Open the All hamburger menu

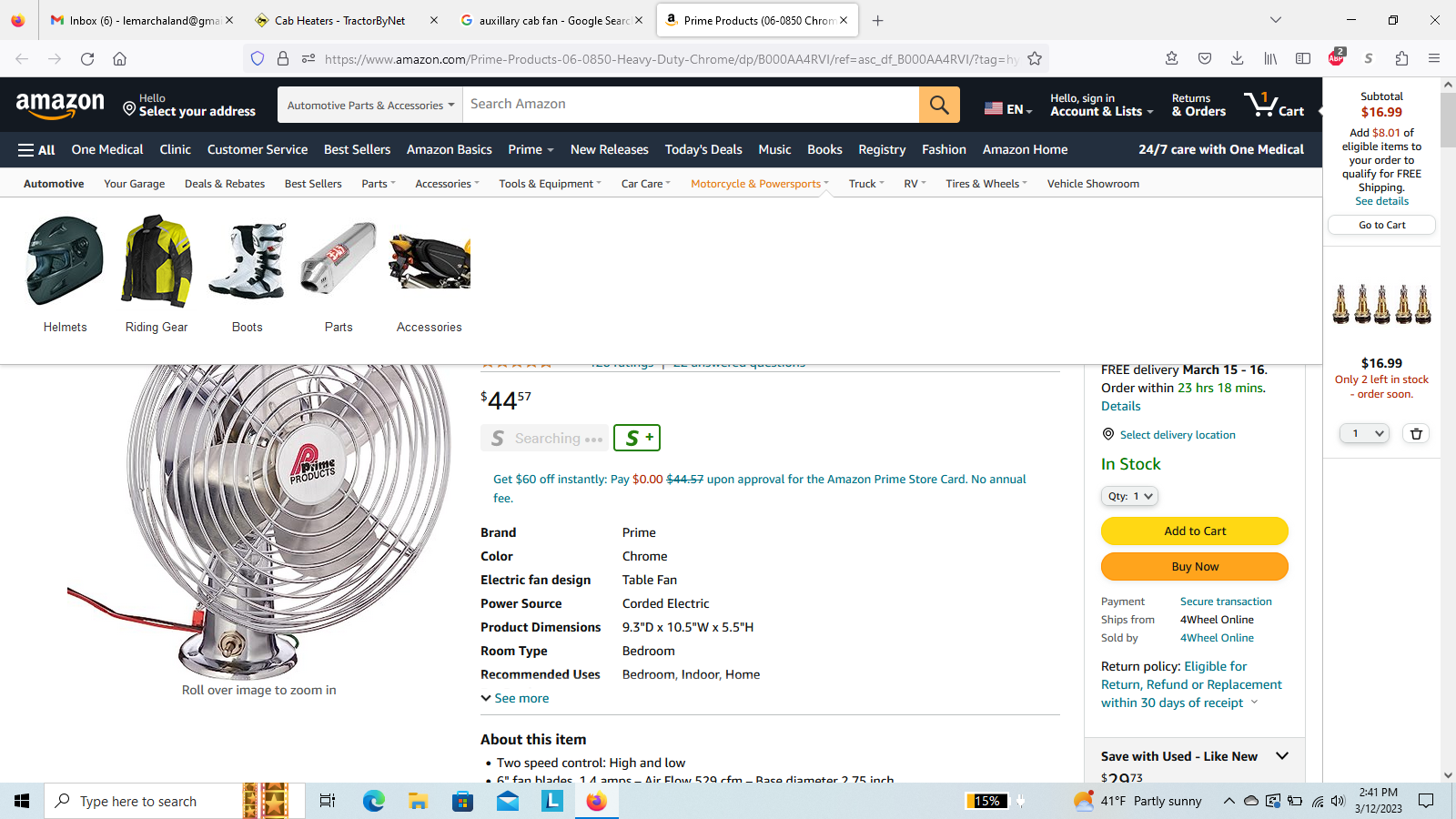36,150
